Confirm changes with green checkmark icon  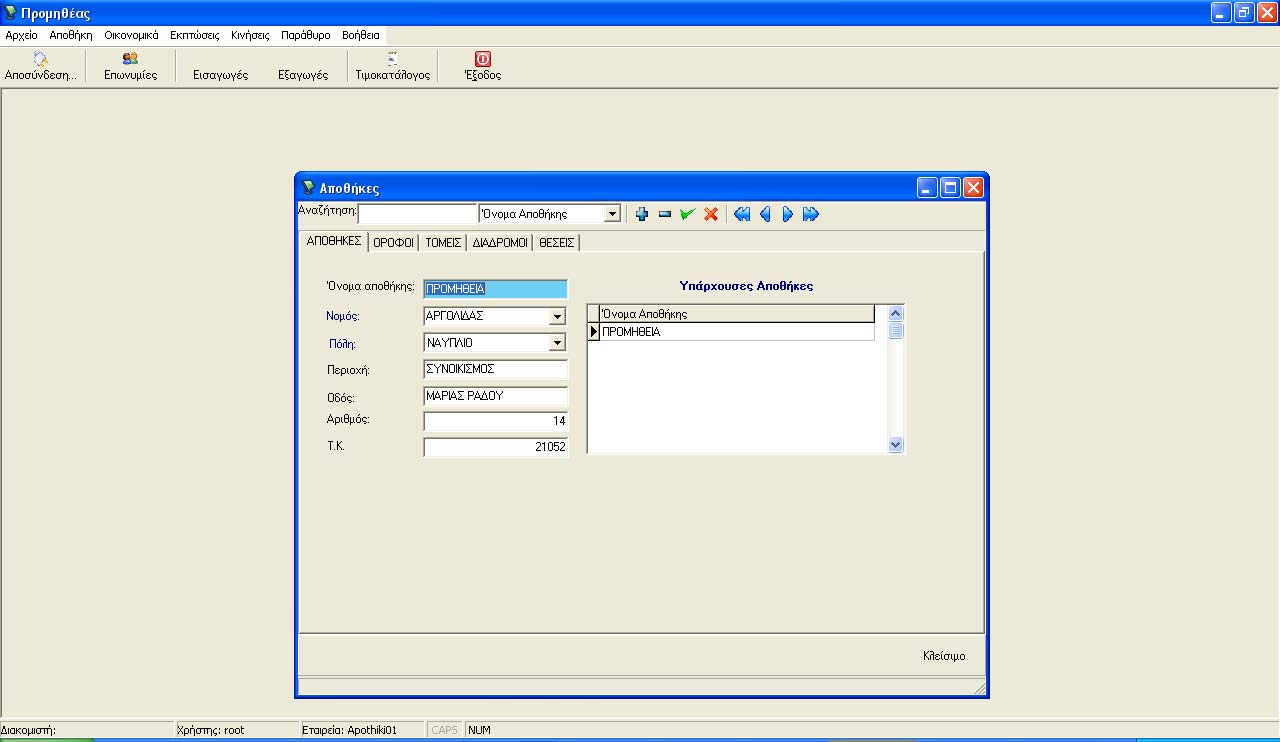click(687, 214)
